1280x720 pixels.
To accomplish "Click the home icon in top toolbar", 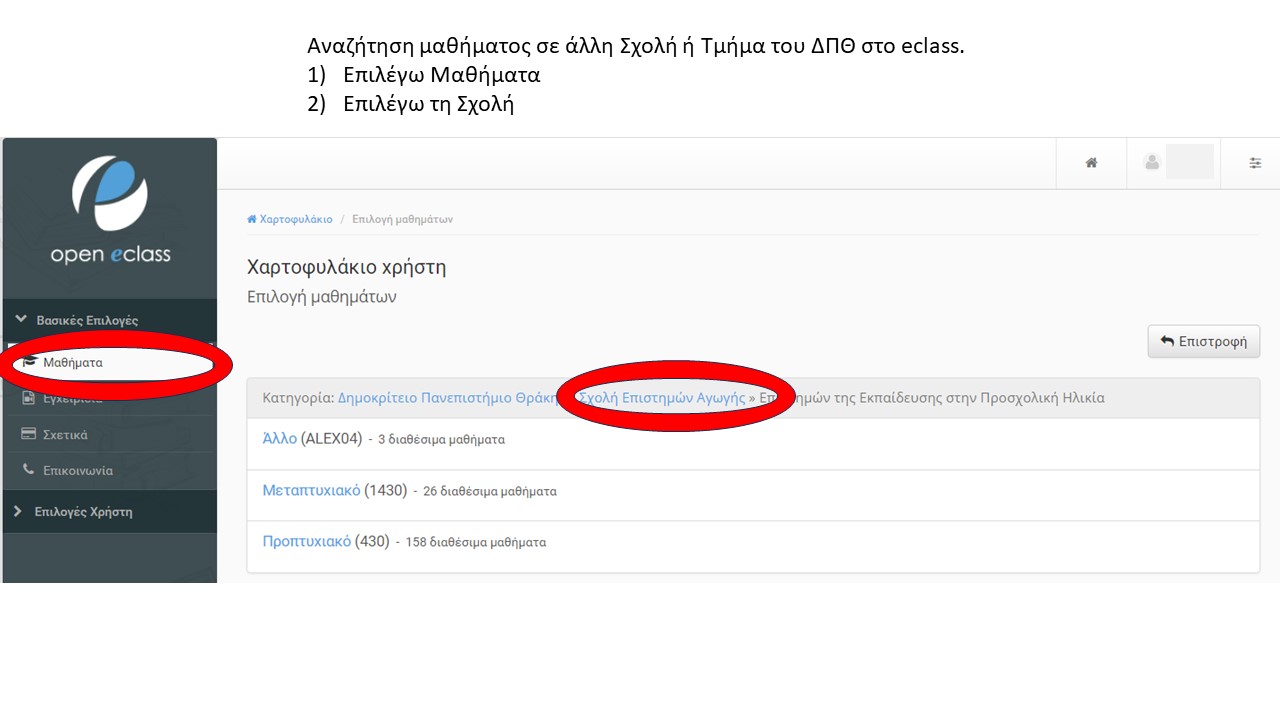I will click(x=1091, y=163).
